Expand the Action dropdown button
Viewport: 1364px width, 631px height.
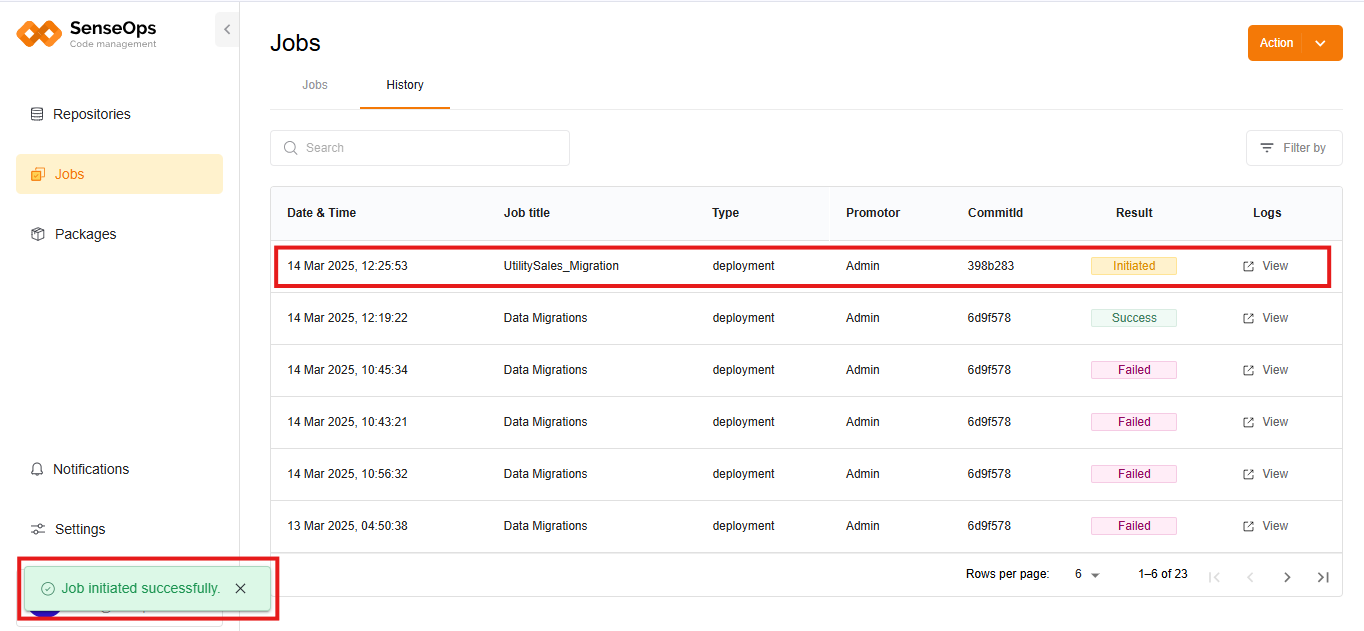(x=1294, y=43)
